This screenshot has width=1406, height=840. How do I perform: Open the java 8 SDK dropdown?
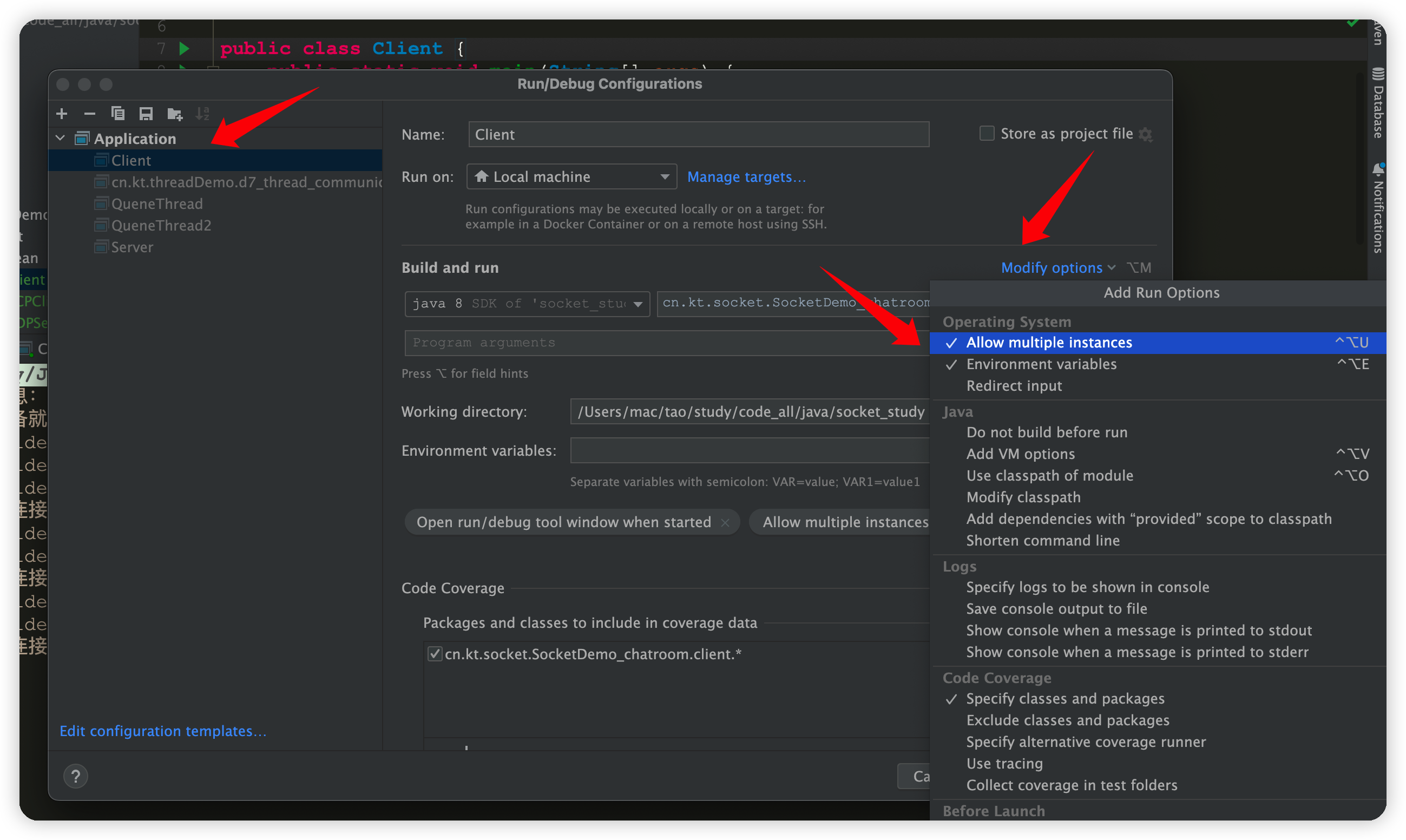[527, 304]
